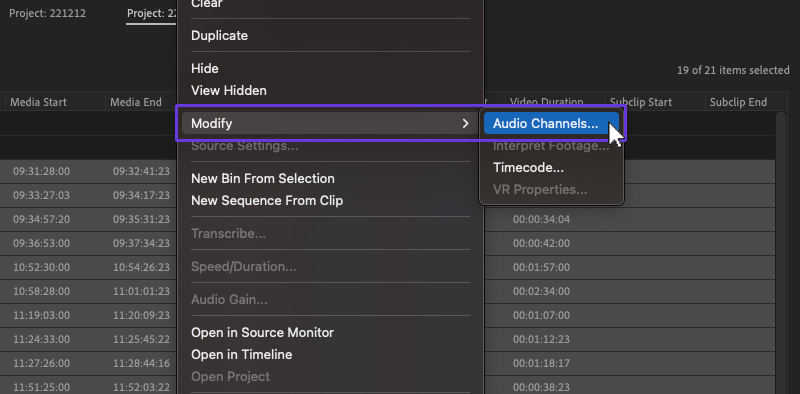The width and height of the screenshot is (800, 394).
Task: Click New Bin From Selection
Action: click(263, 179)
